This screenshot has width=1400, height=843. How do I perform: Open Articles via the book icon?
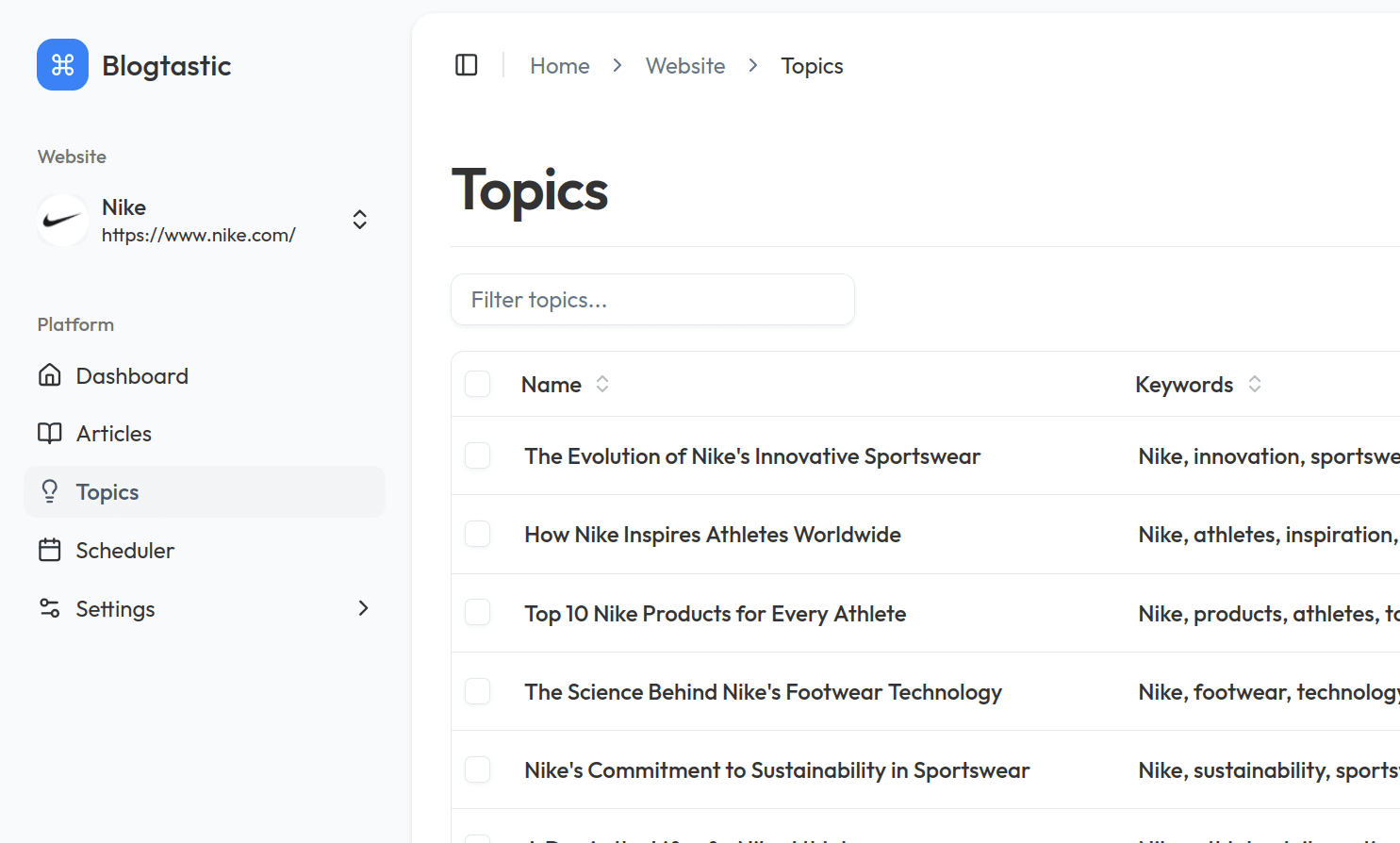point(50,433)
